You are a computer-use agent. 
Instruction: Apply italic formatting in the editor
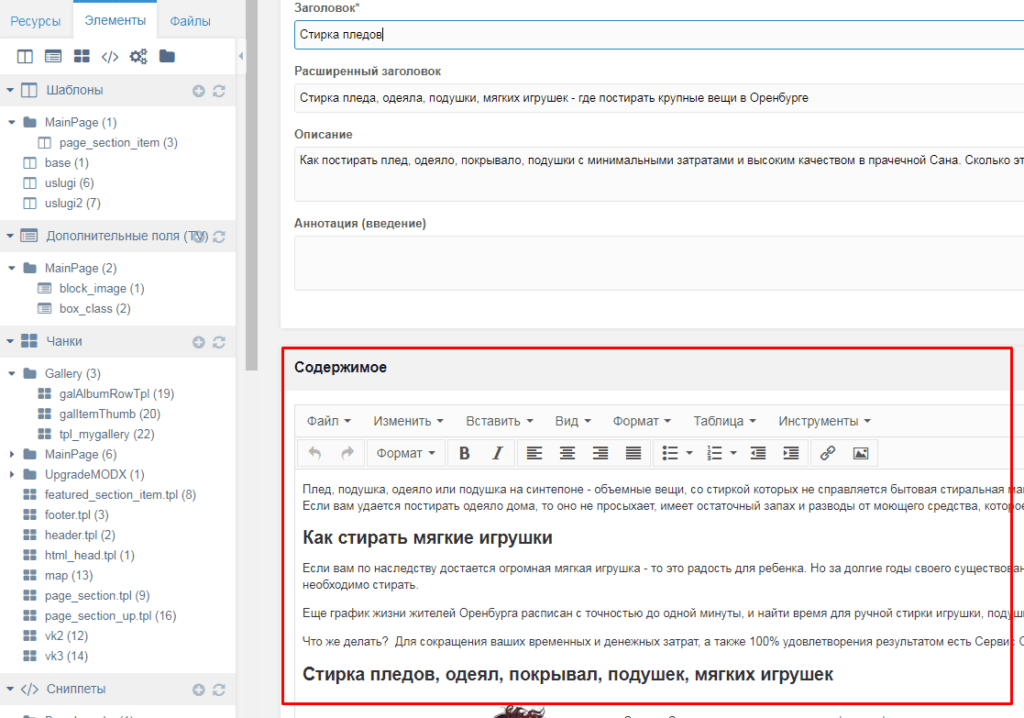(x=497, y=453)
